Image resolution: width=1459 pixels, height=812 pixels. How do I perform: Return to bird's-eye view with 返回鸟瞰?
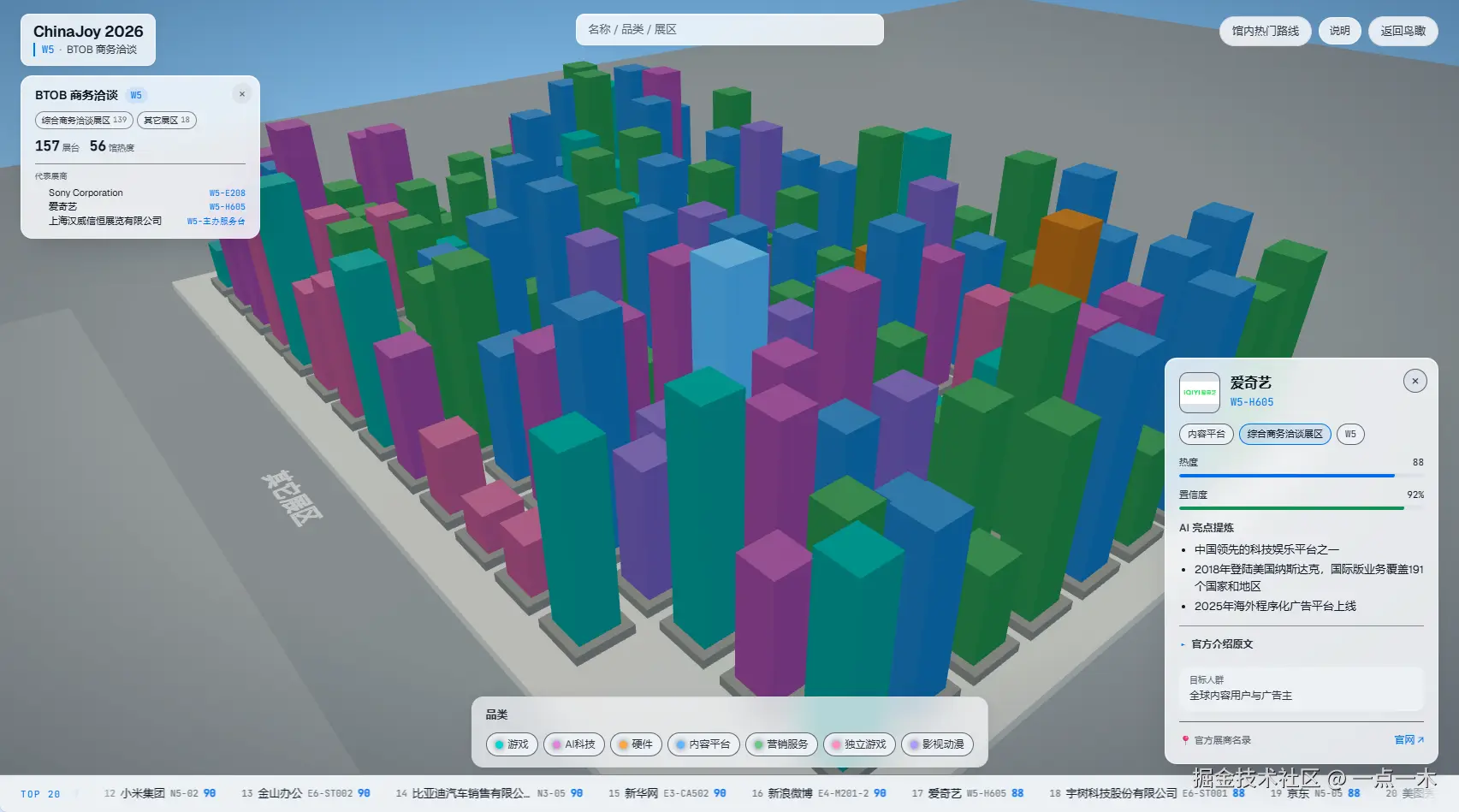(x=1403, y=31)
